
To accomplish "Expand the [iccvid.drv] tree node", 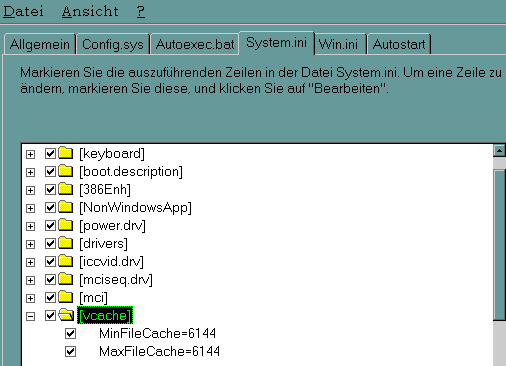I will pos(30,262).
